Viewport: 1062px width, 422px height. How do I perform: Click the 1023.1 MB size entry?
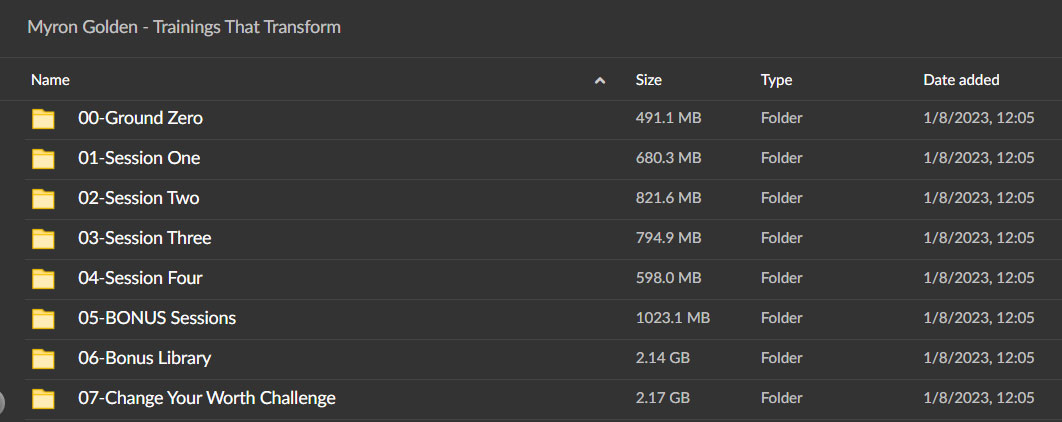click(x=673, y=318)
